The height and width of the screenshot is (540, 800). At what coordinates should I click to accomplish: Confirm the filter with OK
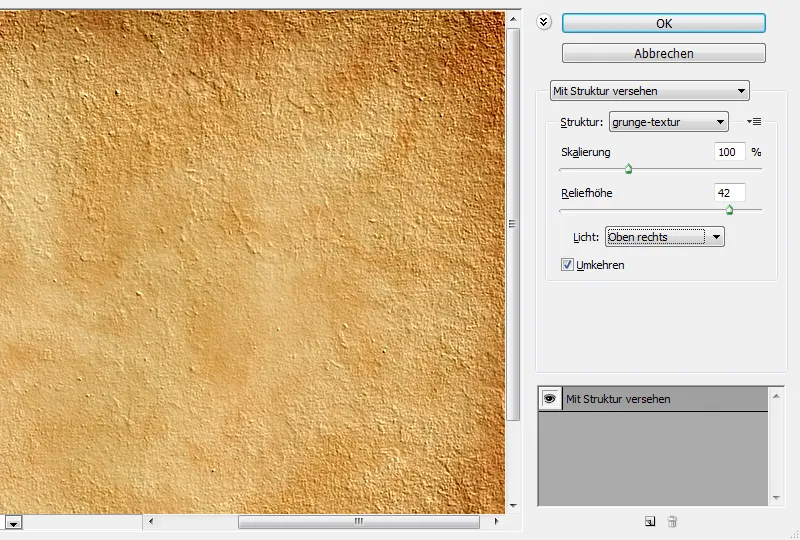pyautogui.click(x=664, y=23)
